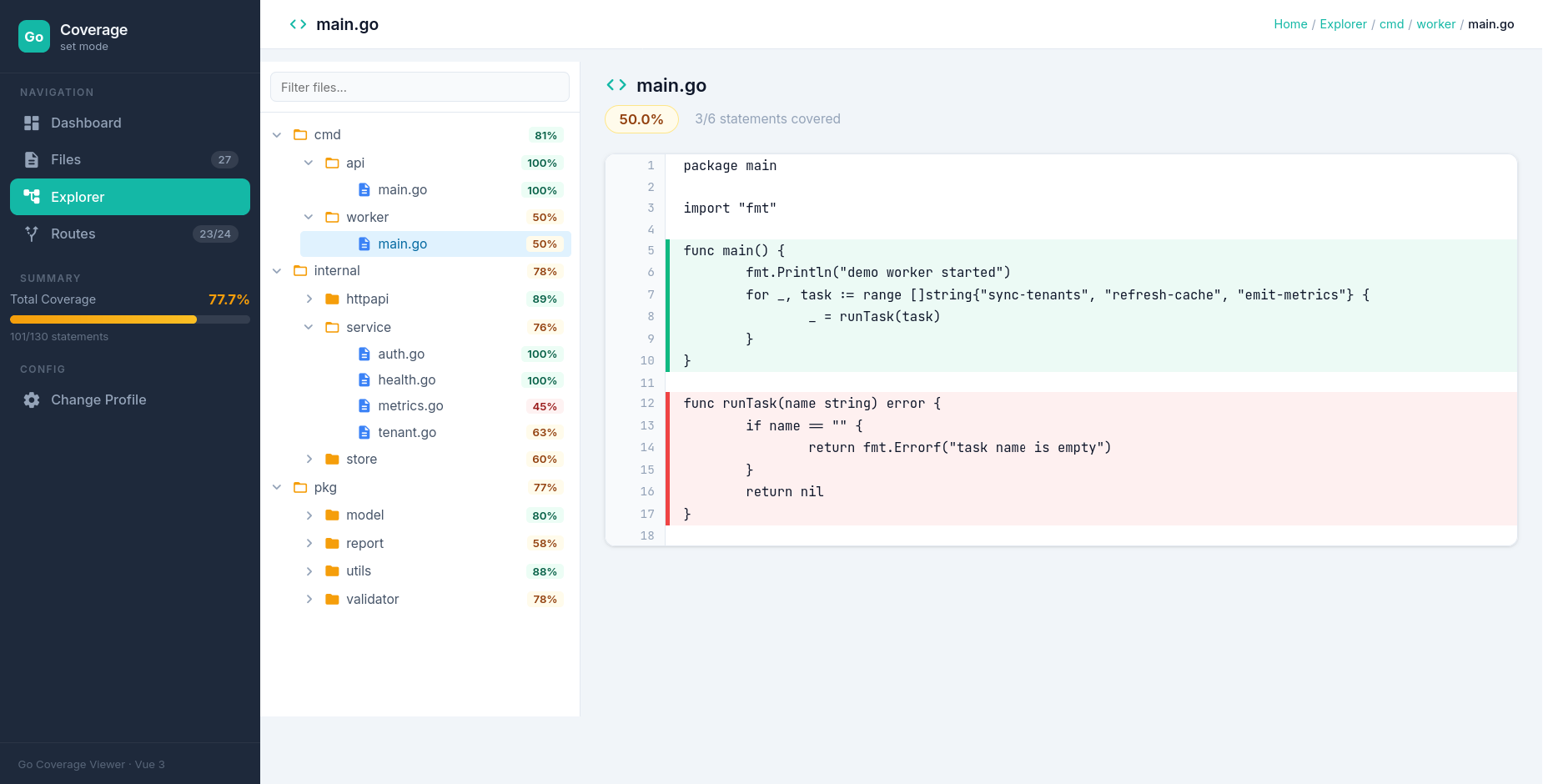
Task: Navigate to Home breadcrumb link
Action: (x=1290, y=24)
